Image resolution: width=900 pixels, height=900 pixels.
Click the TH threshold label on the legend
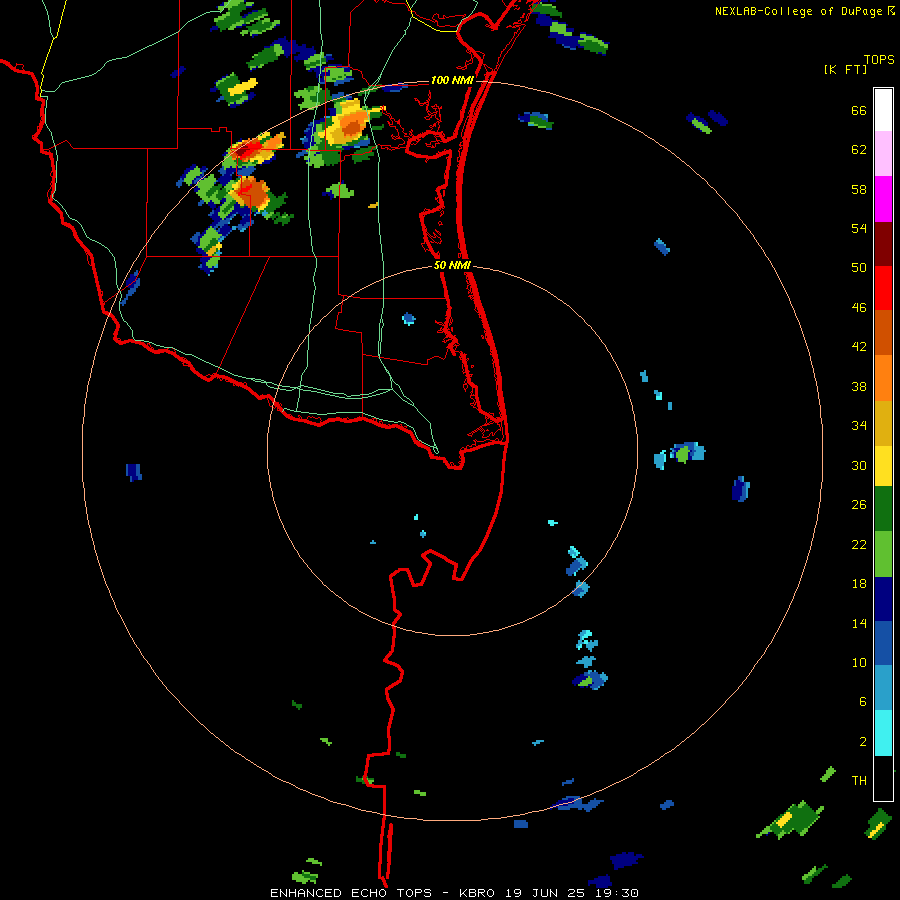pyautogui.click(x=859, y=781)
